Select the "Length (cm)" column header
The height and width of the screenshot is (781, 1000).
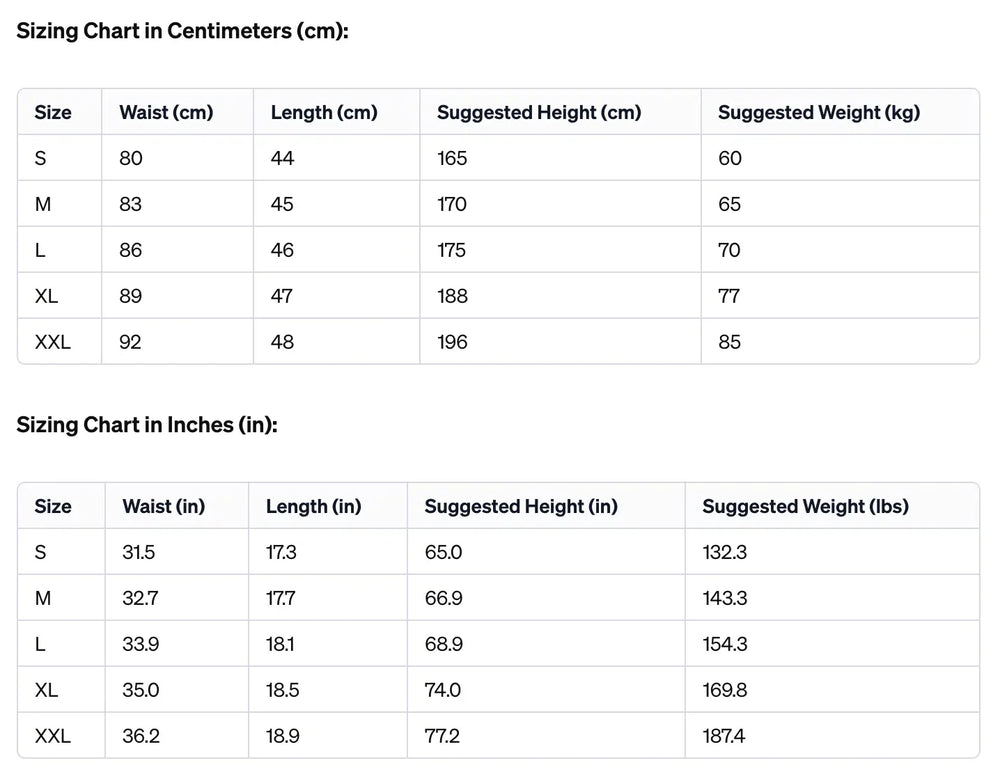tap(324, 113)
